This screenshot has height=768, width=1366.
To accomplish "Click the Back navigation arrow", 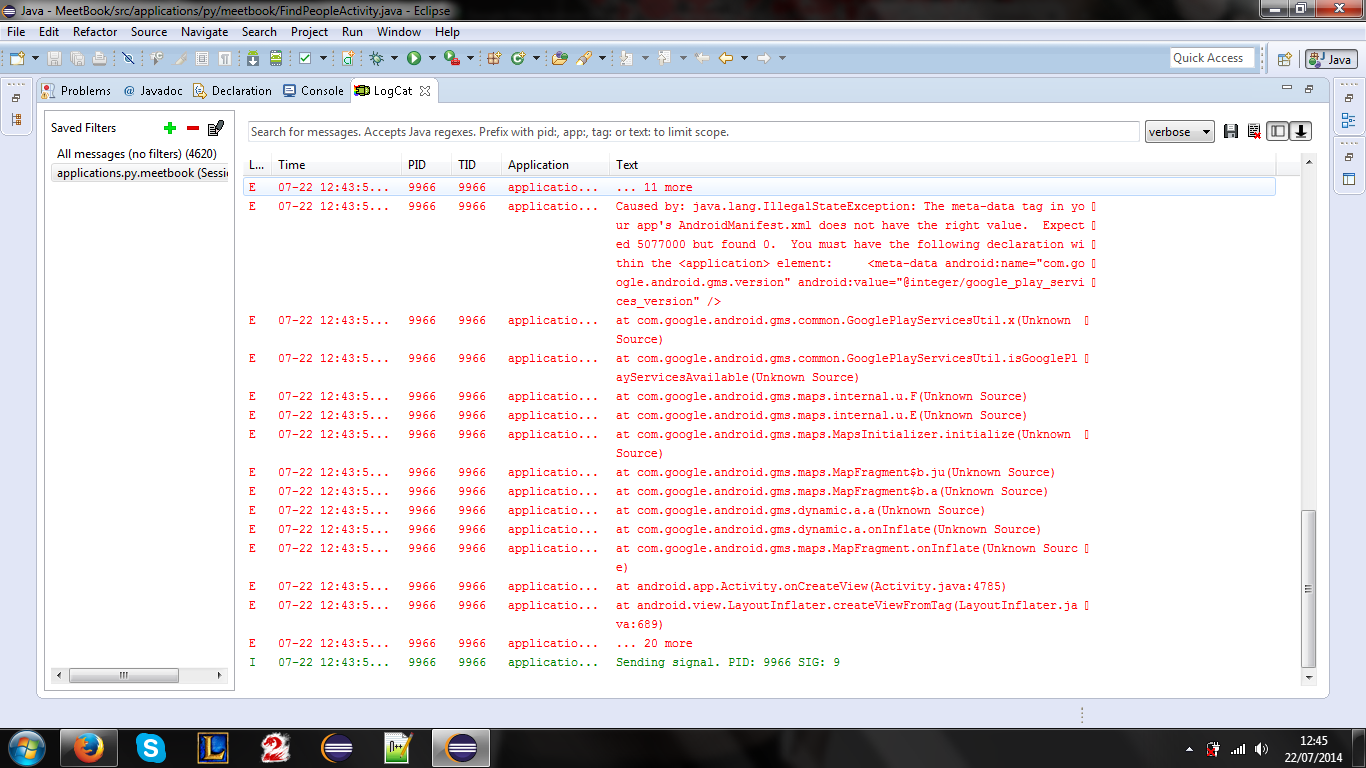I will 726,58.
